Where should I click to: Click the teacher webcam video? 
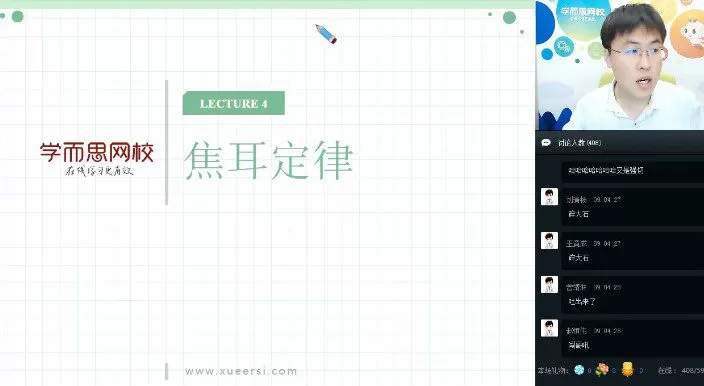tap(620, 65)
